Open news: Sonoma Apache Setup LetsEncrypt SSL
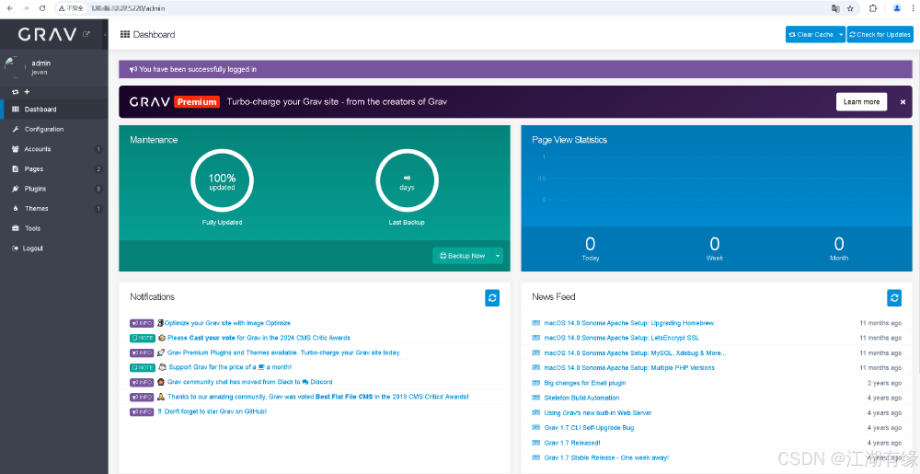Viewport: 920px width, 474px height. pos(621,338)
